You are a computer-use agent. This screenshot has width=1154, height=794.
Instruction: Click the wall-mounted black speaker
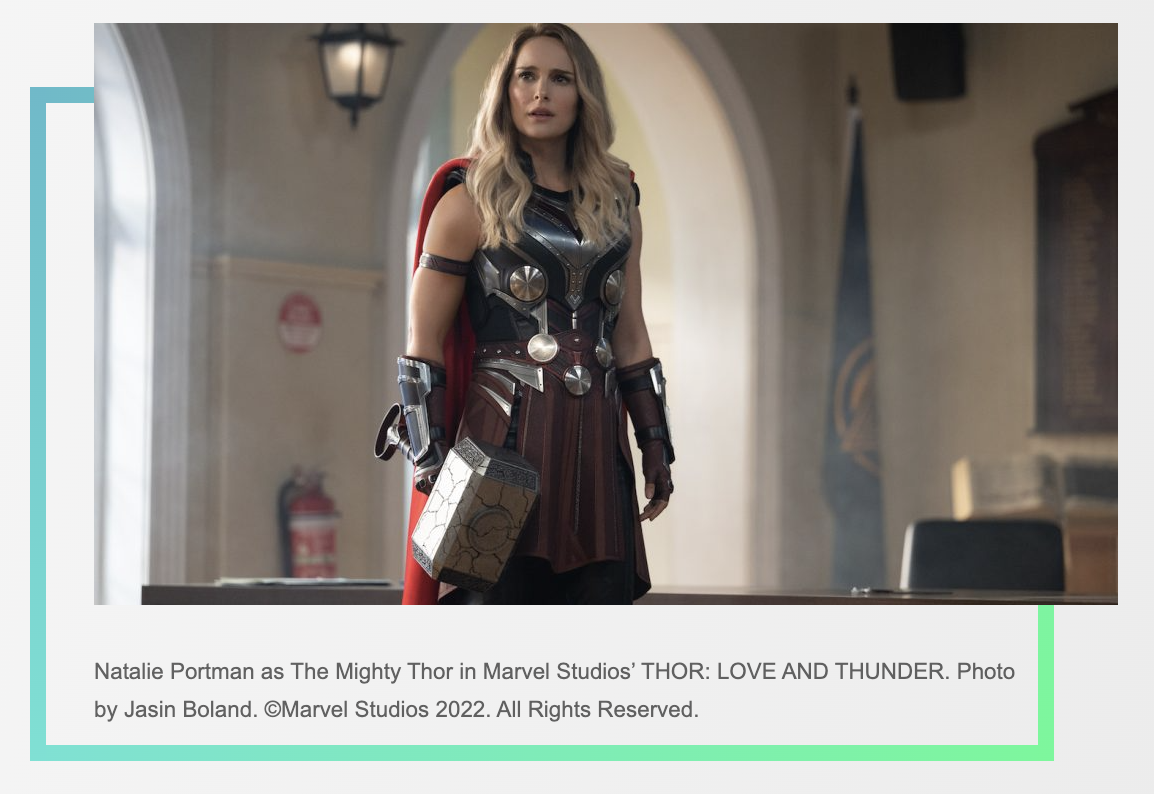(927, 61)
